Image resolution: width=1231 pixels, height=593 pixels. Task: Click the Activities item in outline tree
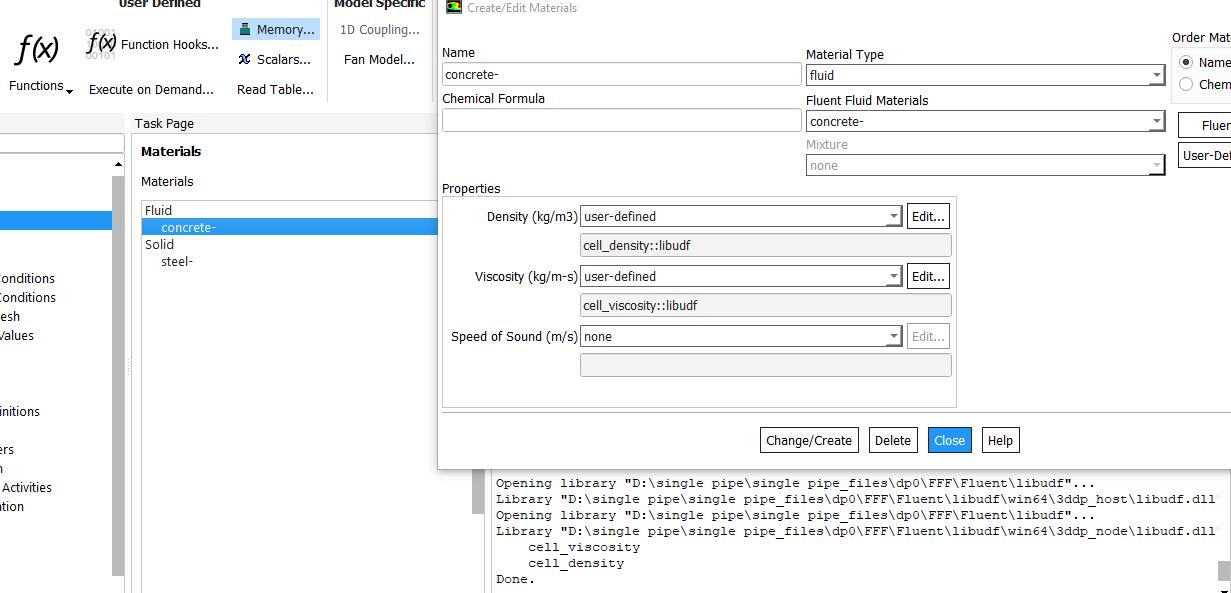click(x=27, y=487)
